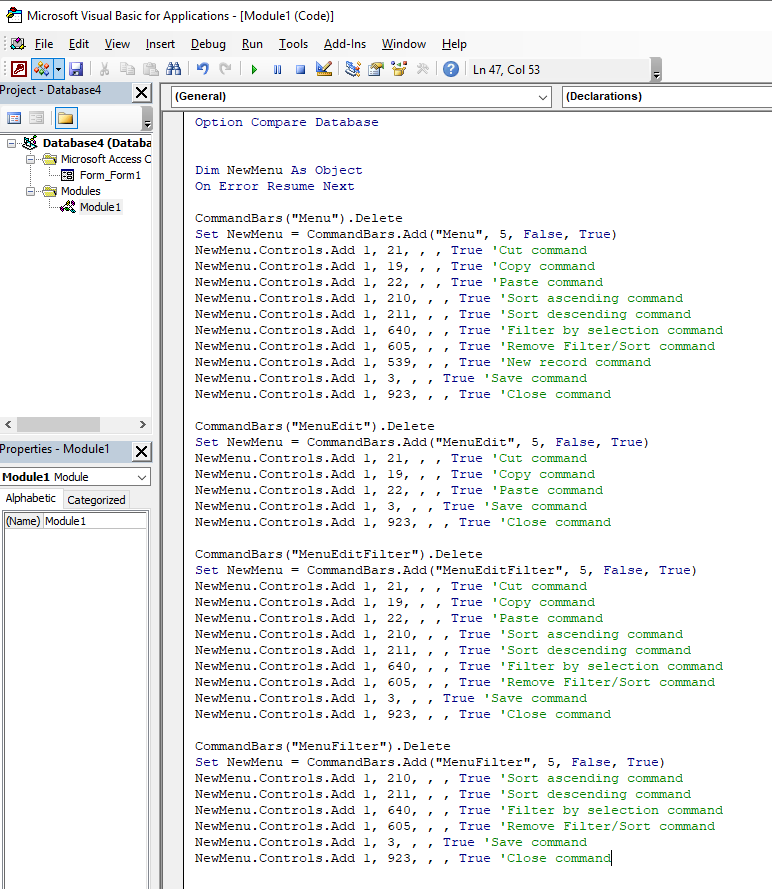Viewport: 772px width, 889px height.
Task: Toggle Folders view in Project panel
Action: point(65,118)
